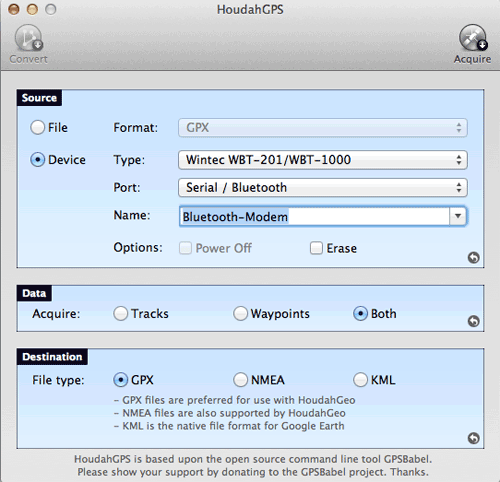The height and width of the screenshot is (482, 500).
Task: Click the Options: label
Action: pyautogui.click(x=138, y=248)
